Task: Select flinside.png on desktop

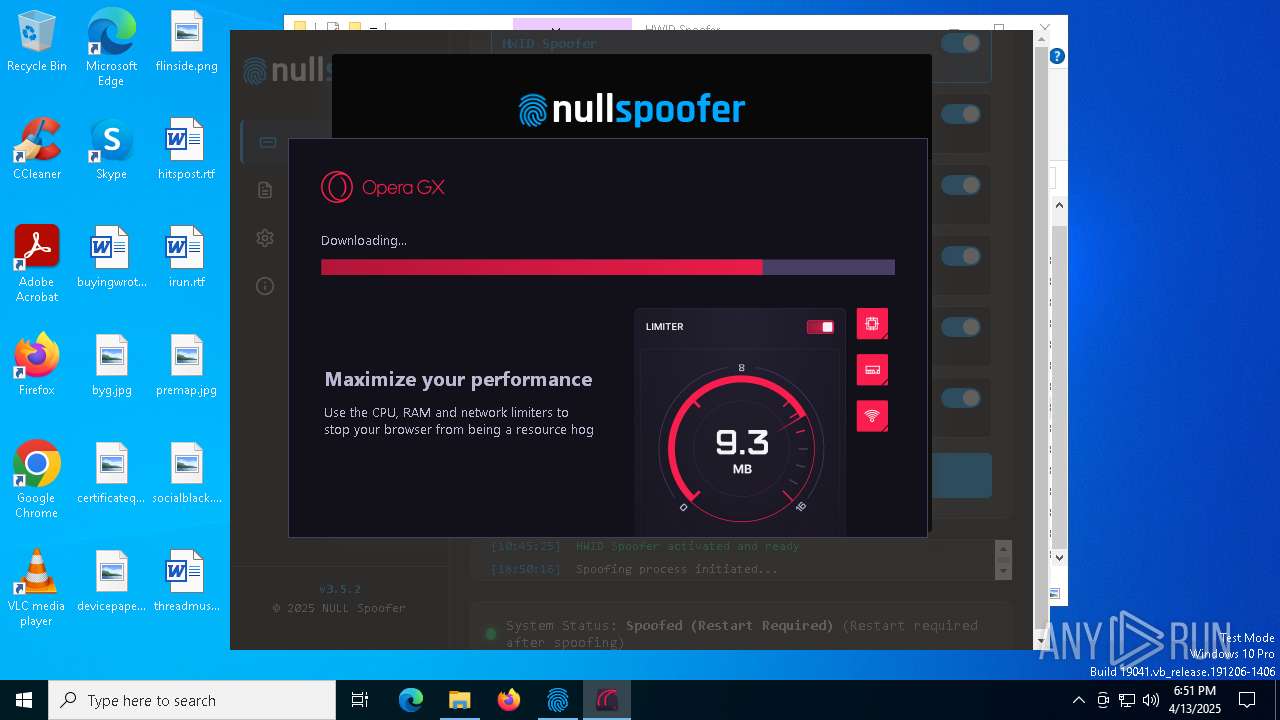Action: click(x=186, y=41)
